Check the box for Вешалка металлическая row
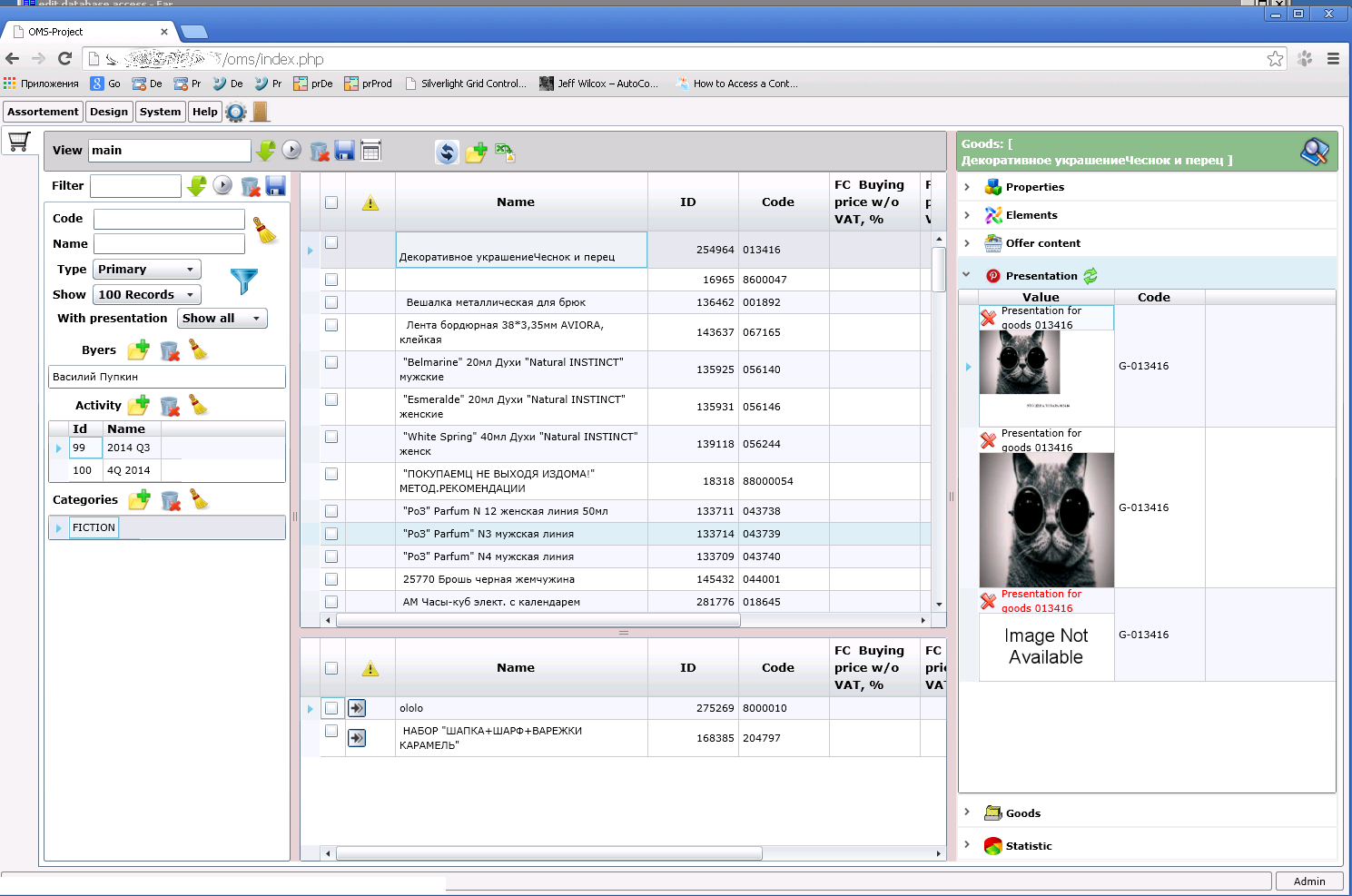Viewport: 1352px width, 896px height. (x=331, y=302)
